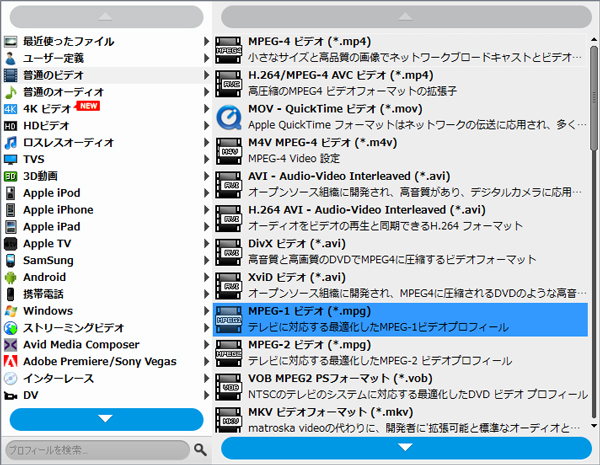Screen dimensions: 600x465
Task: Click the 普通のビデオ film strip icon
Action: [11, 75]
